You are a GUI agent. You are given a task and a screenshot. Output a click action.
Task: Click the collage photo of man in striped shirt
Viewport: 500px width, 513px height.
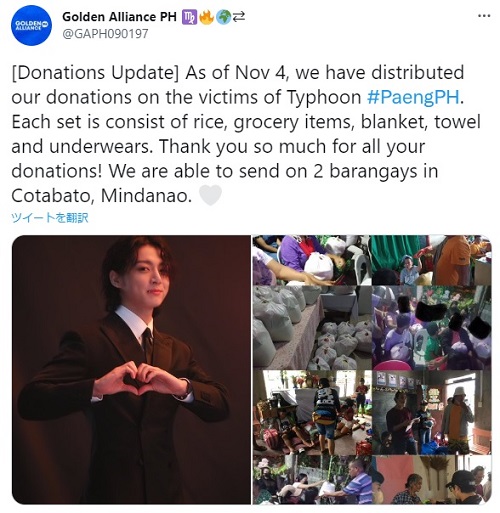pos(312,480)
